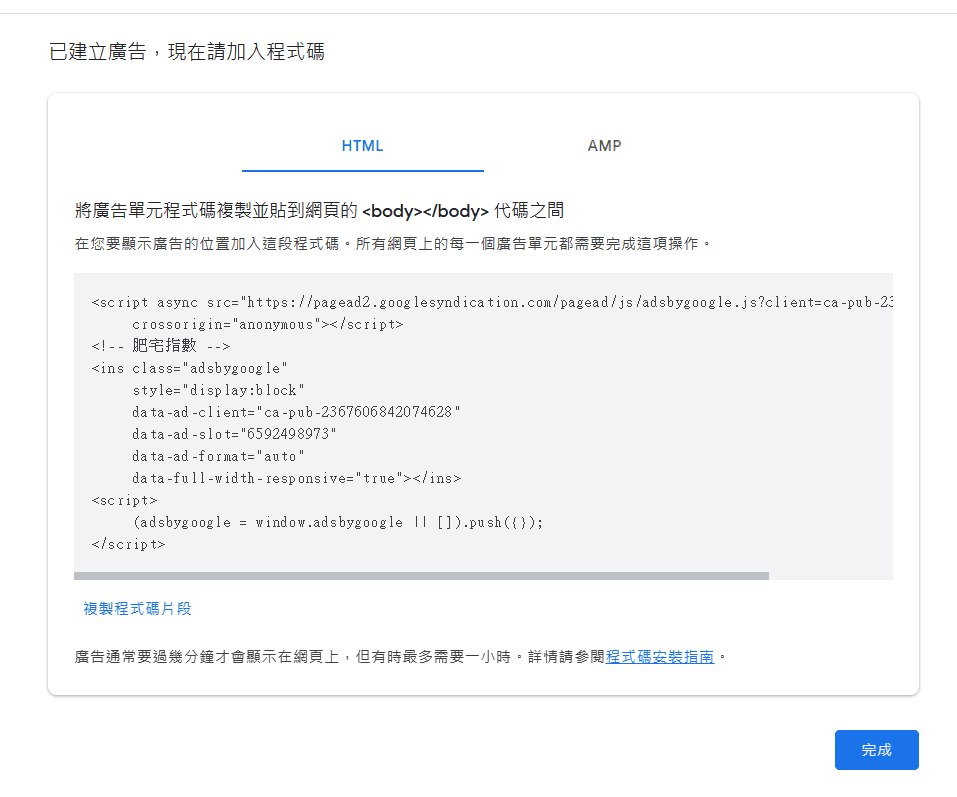Viewport: 957px width, 797px height.
Task: Click the horizontal scrollbar under the code
Action: pyautogui.click(x=420, y=575)
